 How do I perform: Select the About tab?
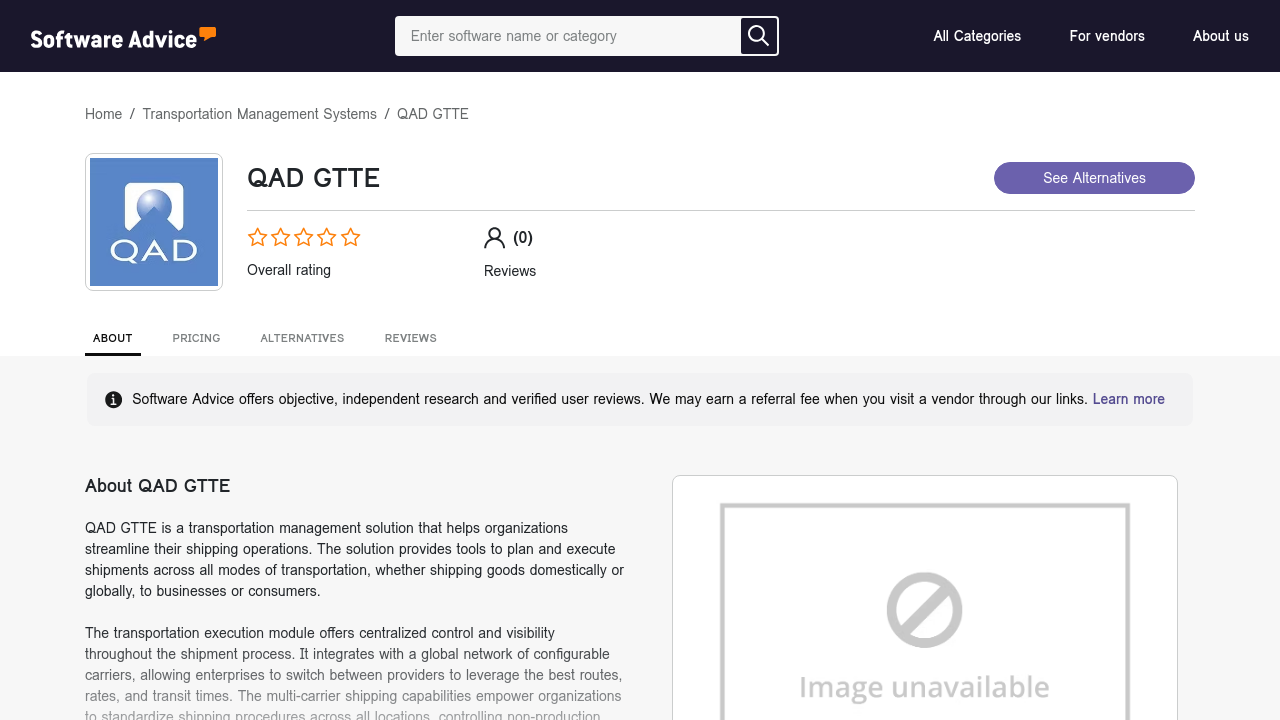(113, 338)
